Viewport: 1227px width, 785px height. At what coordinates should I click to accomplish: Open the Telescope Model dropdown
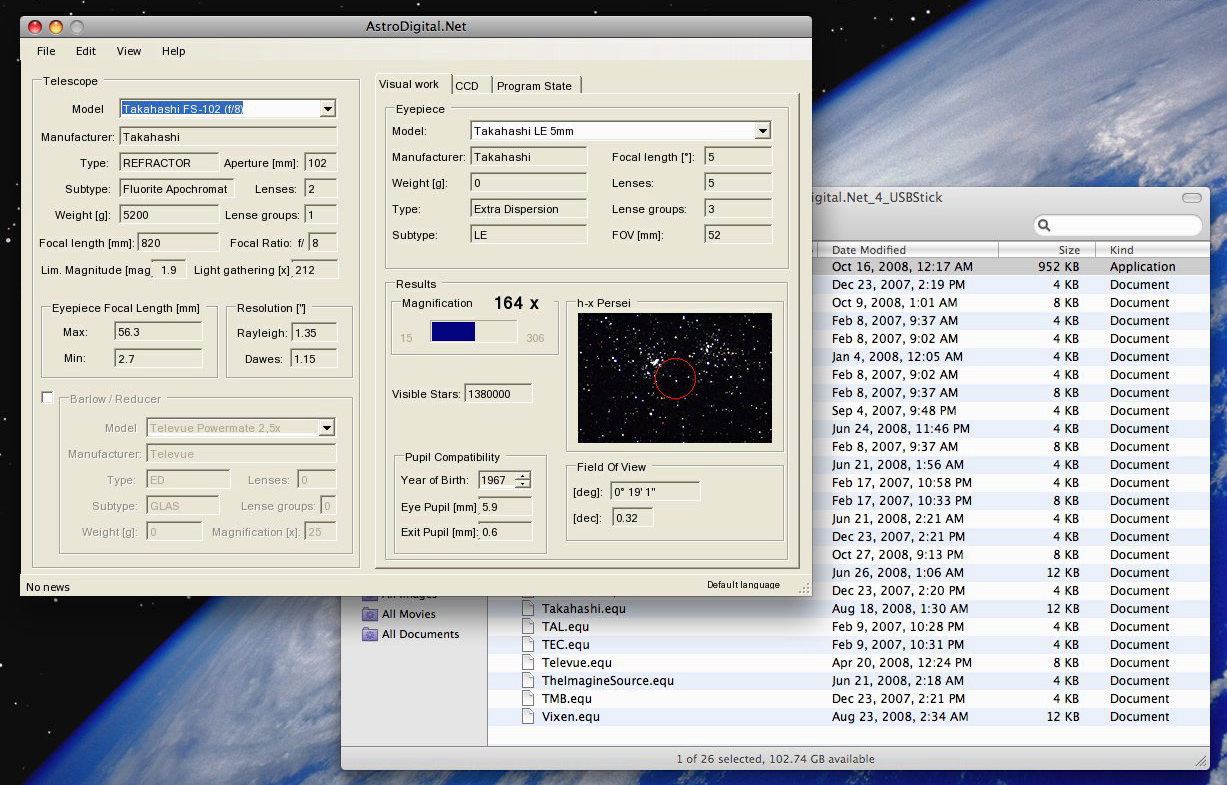[x=328, y=109]
